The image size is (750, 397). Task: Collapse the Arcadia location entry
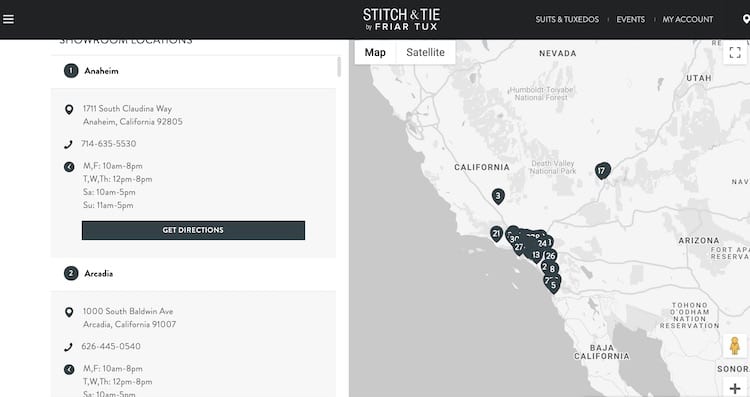pos(193,274)
